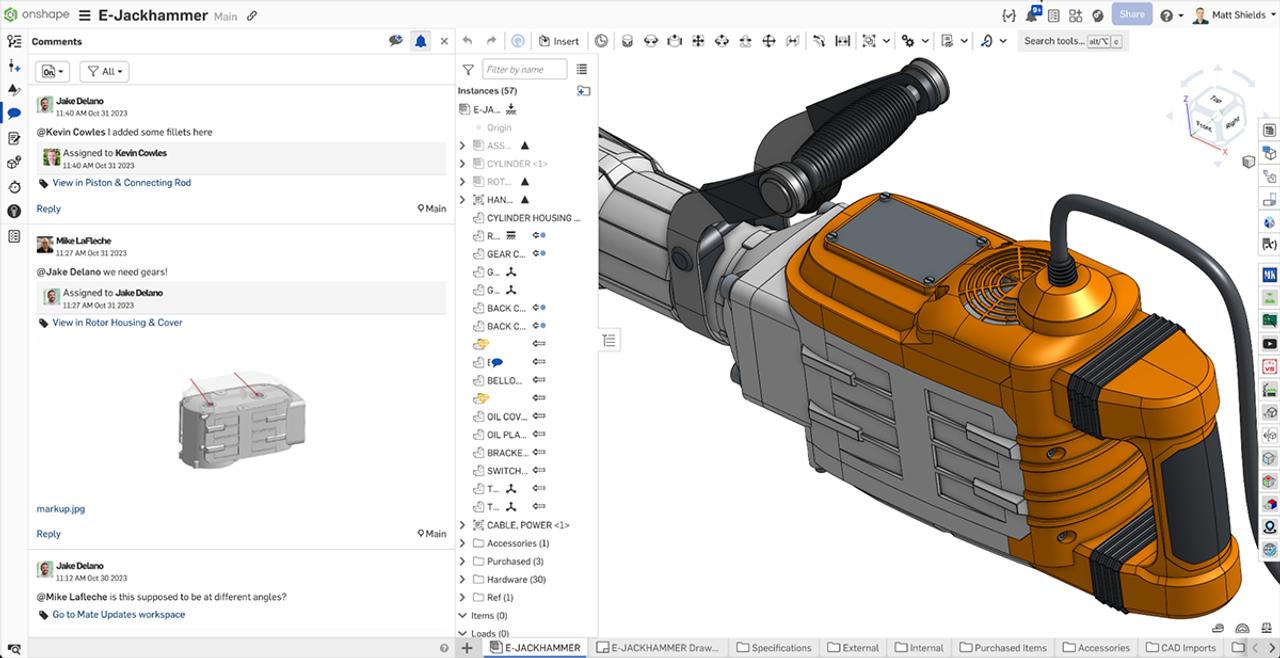The height and width of the screenshot is (658, 1280).
Task: Click the stopwatch icon in the left sidebar
Action: click(x=13, y=187)
